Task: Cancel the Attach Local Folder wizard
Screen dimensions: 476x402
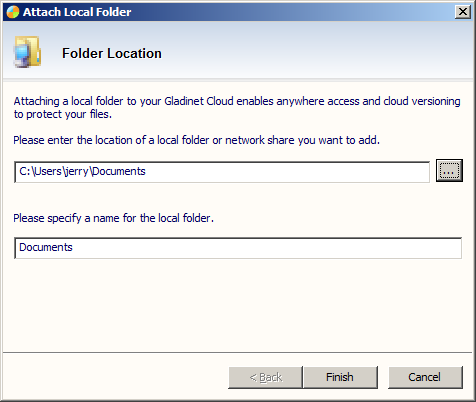Action: pos(425,377)
